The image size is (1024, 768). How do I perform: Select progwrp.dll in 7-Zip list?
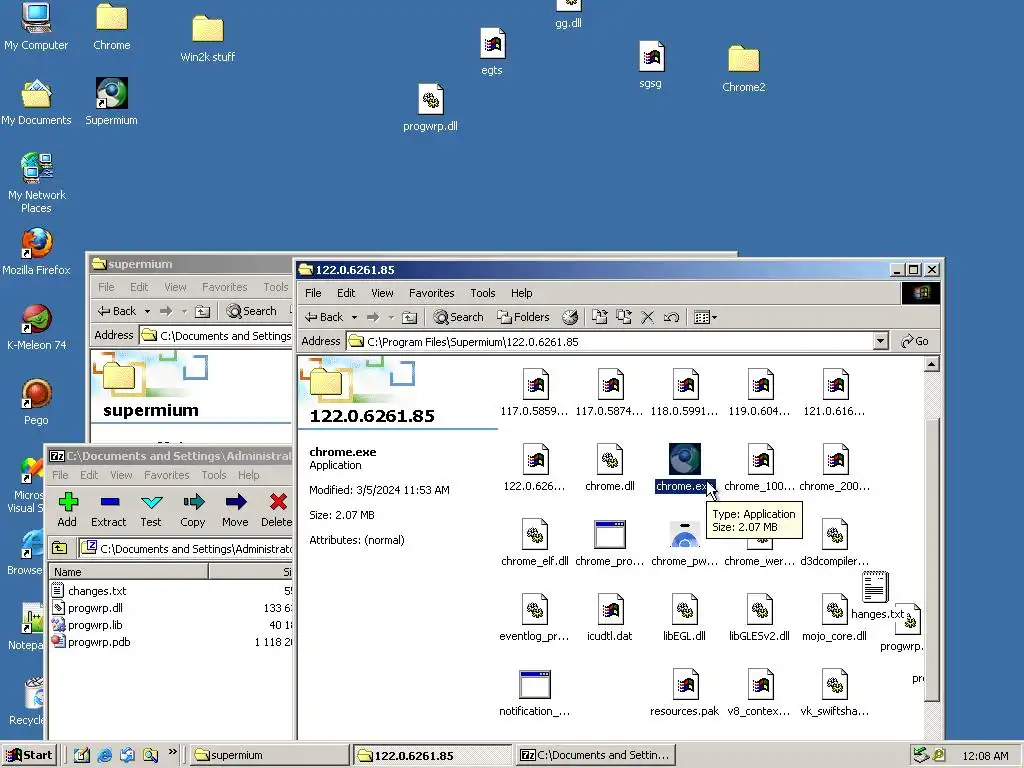[x=88, y=607]
